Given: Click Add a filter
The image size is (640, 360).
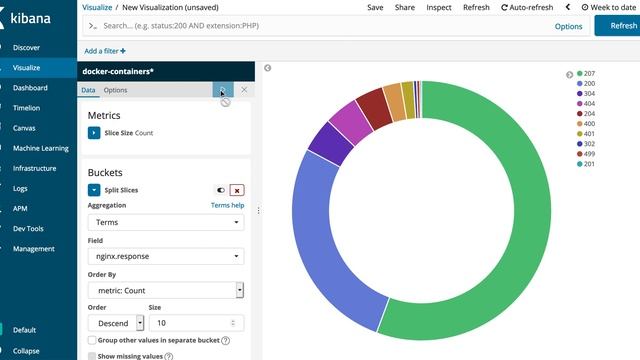Looking at the screenshot, I should coord(105,51).
